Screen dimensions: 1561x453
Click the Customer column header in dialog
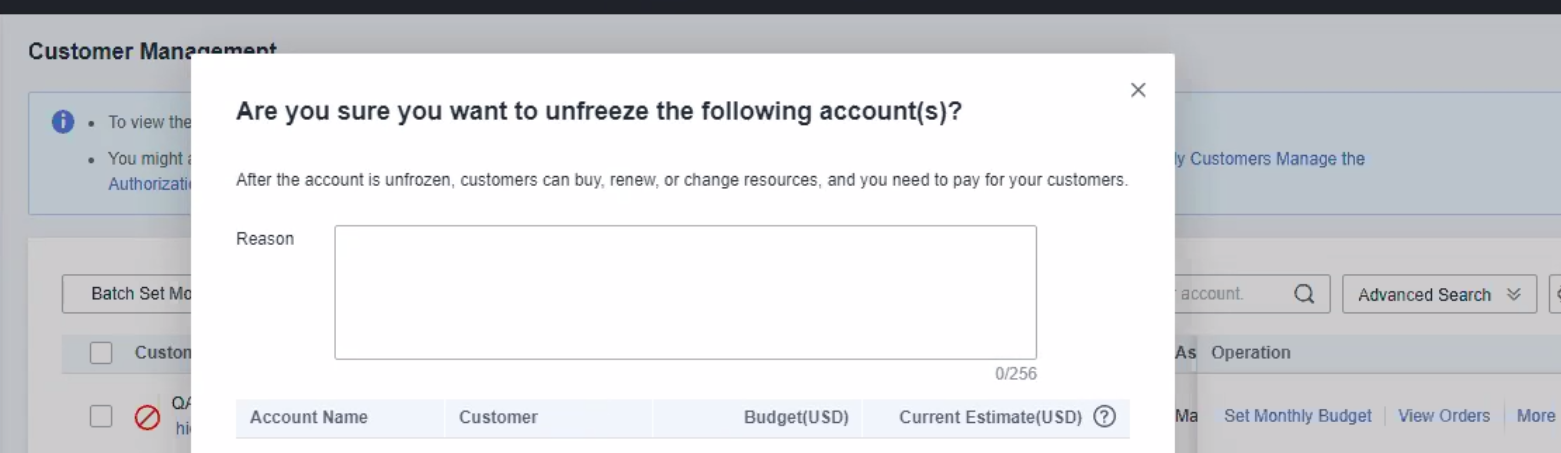point(498,418)
